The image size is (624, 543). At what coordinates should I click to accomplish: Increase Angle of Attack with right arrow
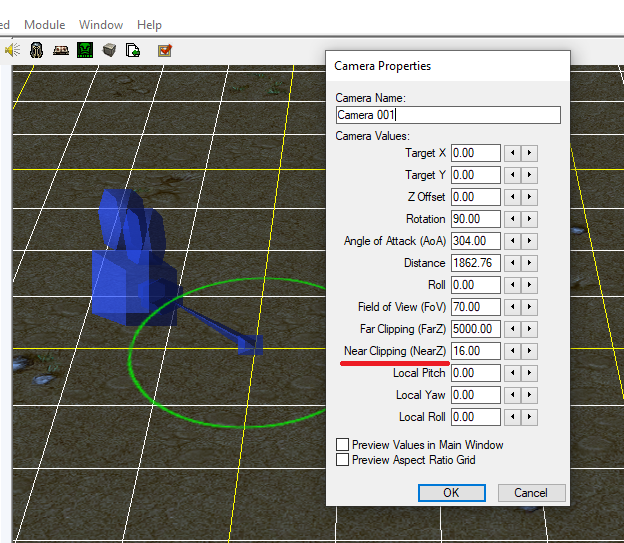529,241
